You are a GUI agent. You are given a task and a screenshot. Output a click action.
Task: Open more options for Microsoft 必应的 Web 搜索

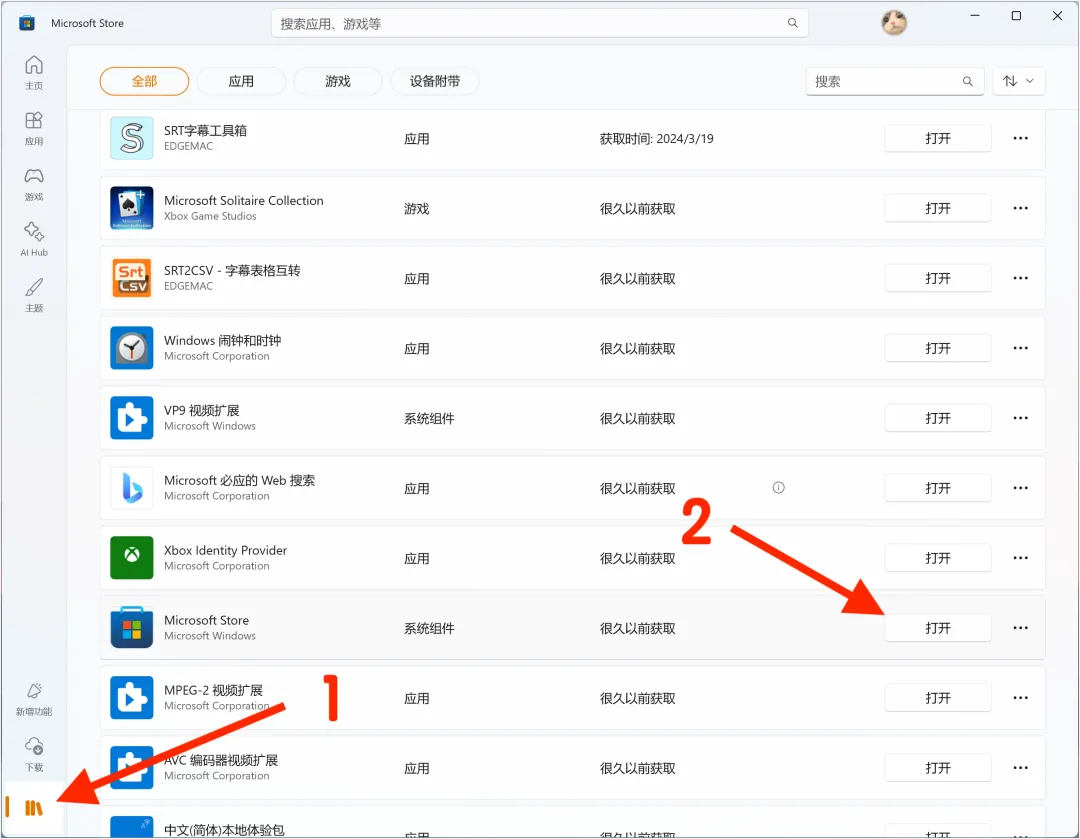[x=1021, y=488]
